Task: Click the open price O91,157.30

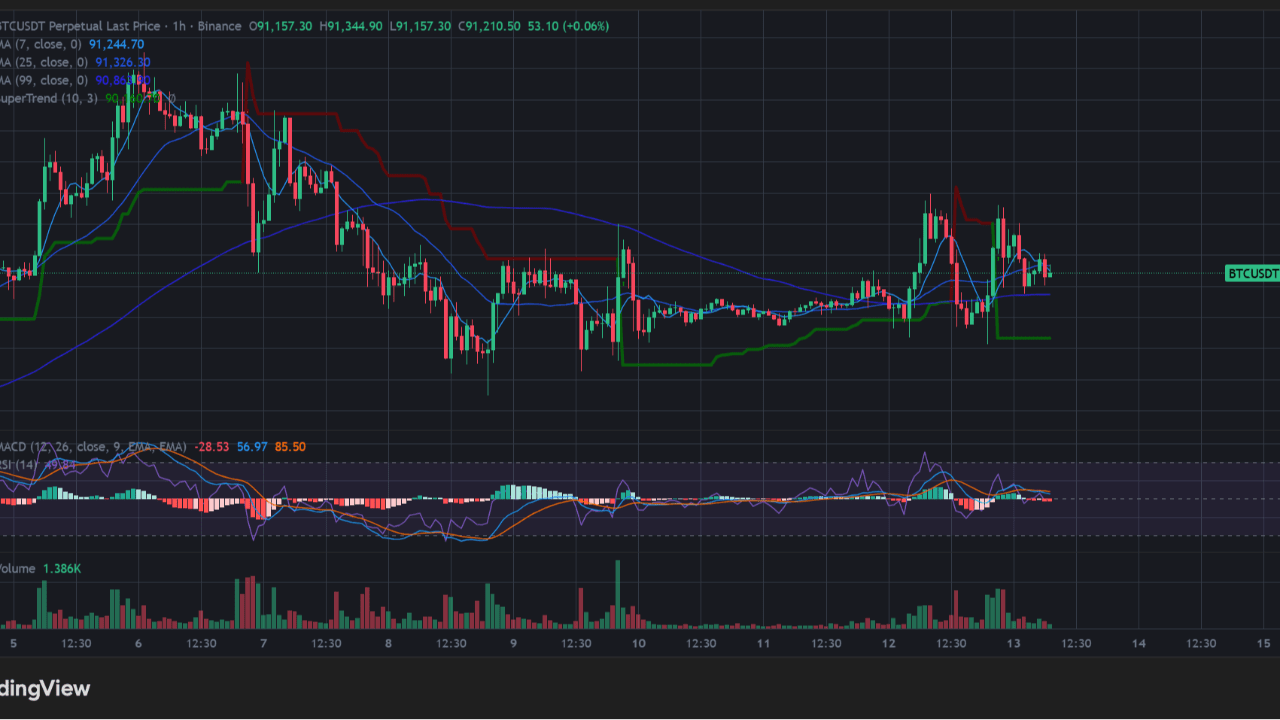Action: [282, 26]
